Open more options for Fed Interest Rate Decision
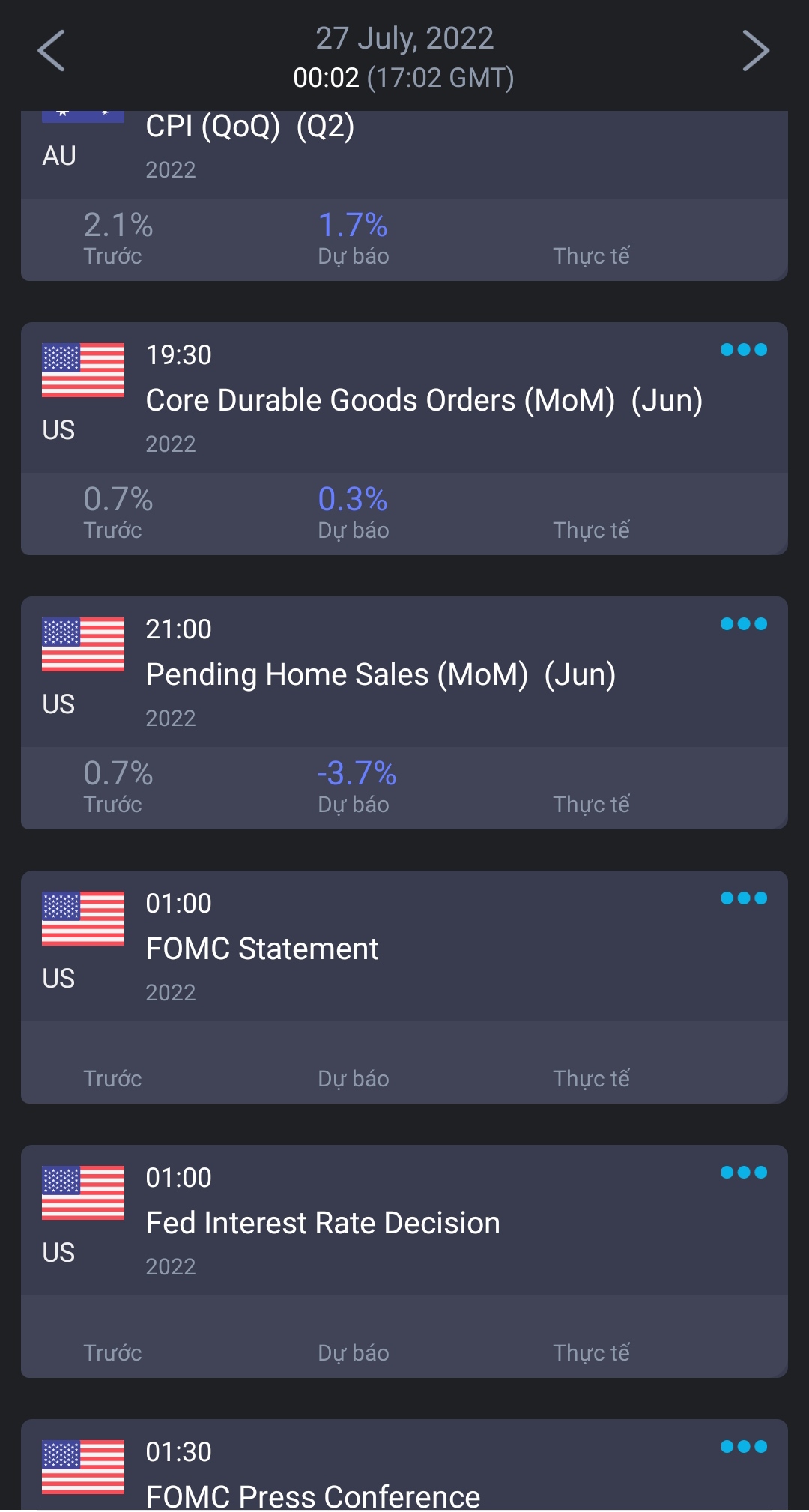809x1512 pixels. pyautogui.click(x=743, y=1173)
